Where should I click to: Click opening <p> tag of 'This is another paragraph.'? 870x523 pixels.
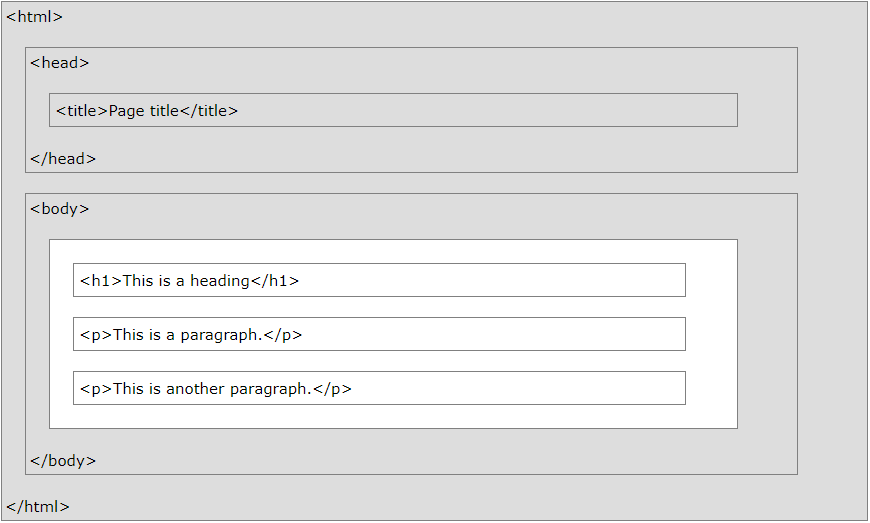pos(96,389)
